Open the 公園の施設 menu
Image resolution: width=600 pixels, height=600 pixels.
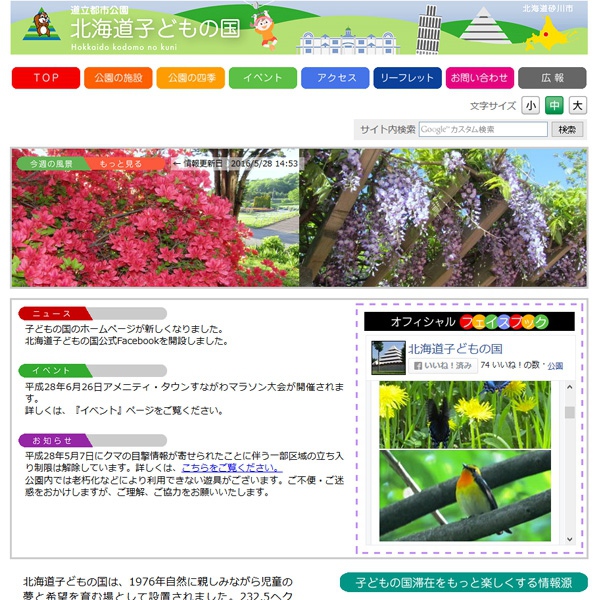118,78
